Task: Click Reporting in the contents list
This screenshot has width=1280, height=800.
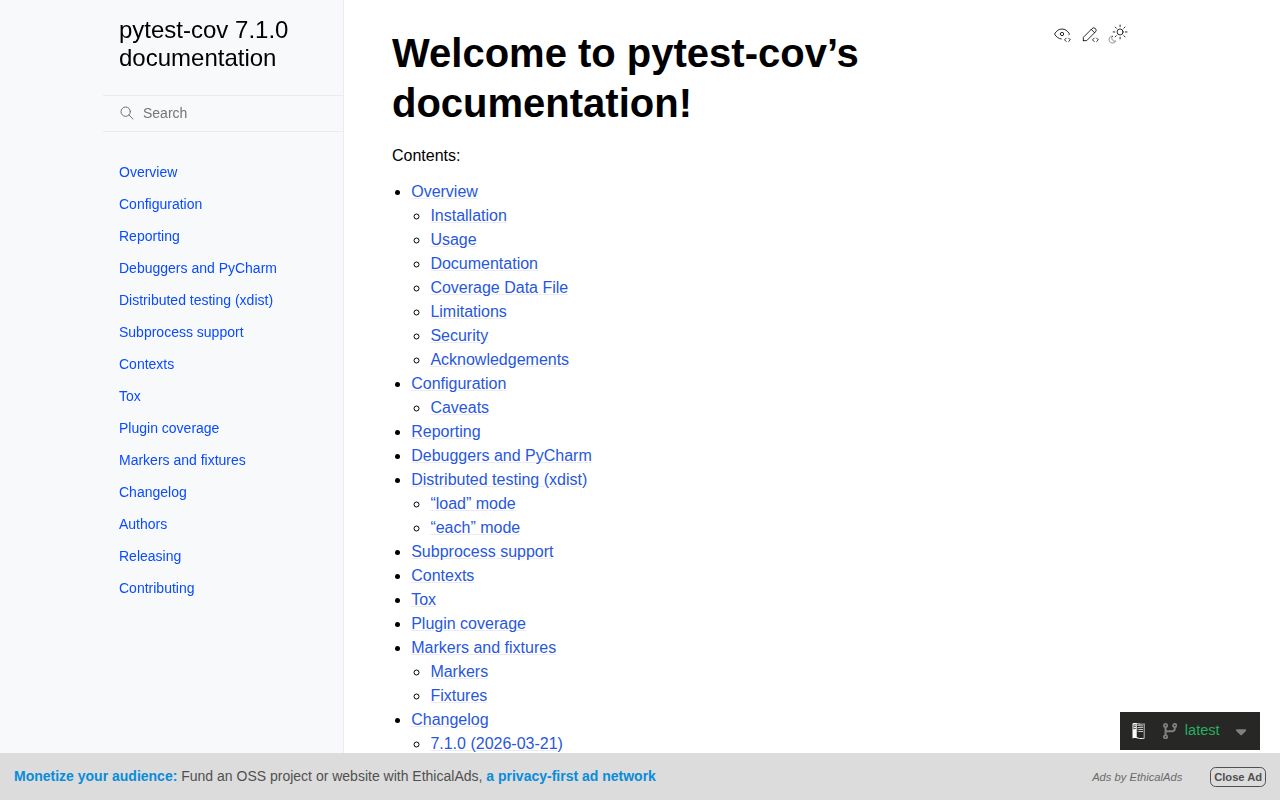Action: [446, 431]
